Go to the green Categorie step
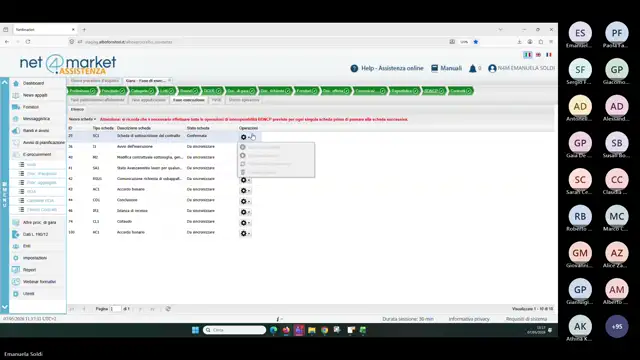Image resolution: width=640 pixels, height=360 pixels. click(x=142, y=91)
